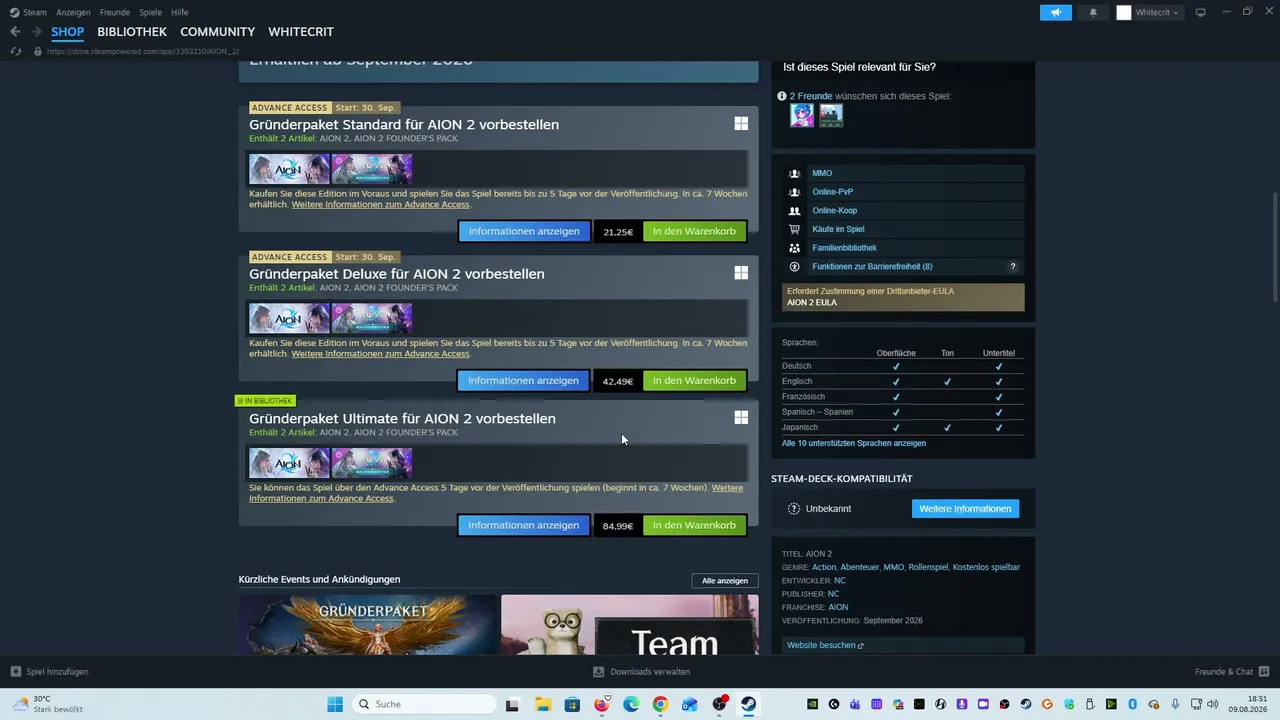Switch to the SHOP tab
The height and width of the screenshot is (720, 1280).
pos(68,32)
